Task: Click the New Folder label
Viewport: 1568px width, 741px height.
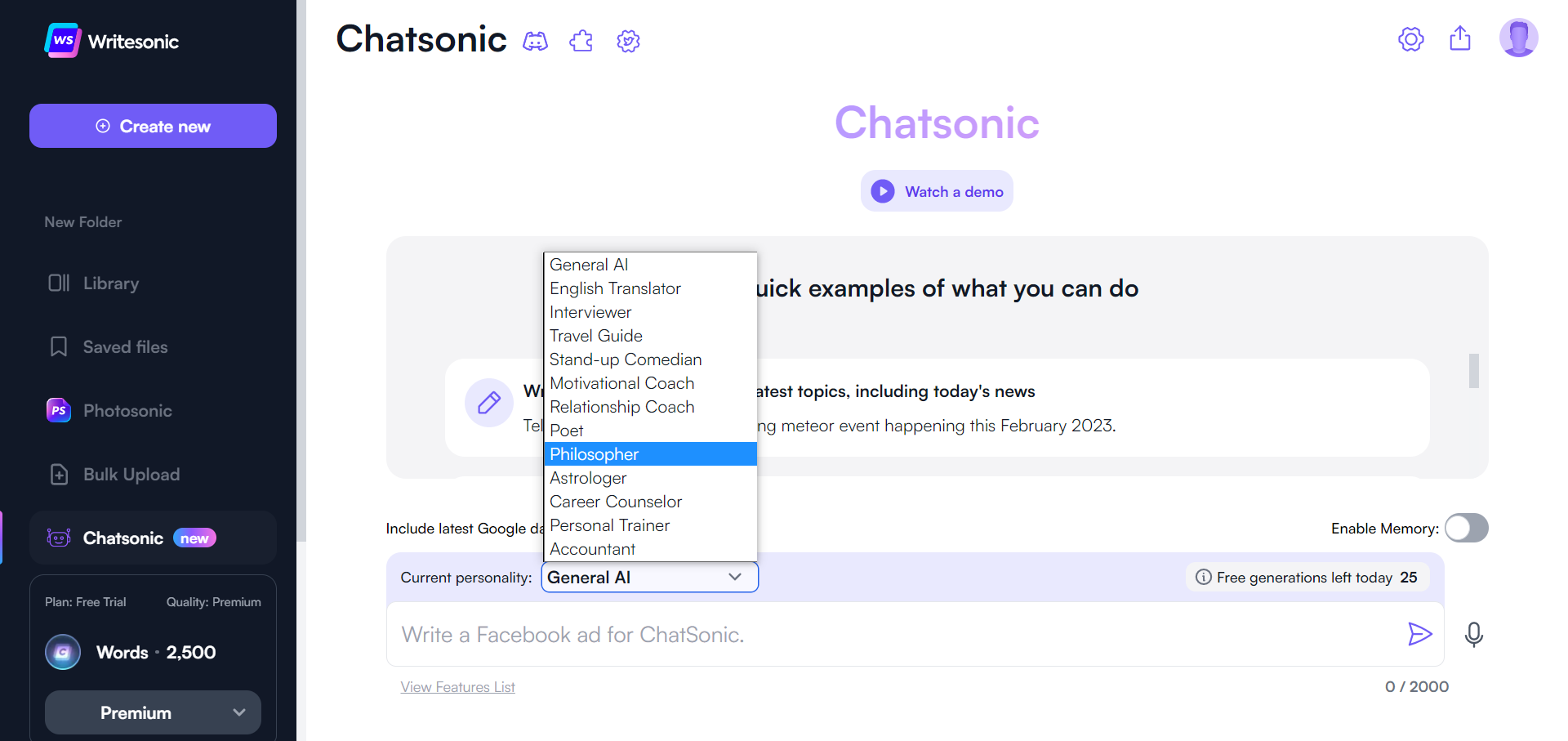Action: [x=82, y=222]
